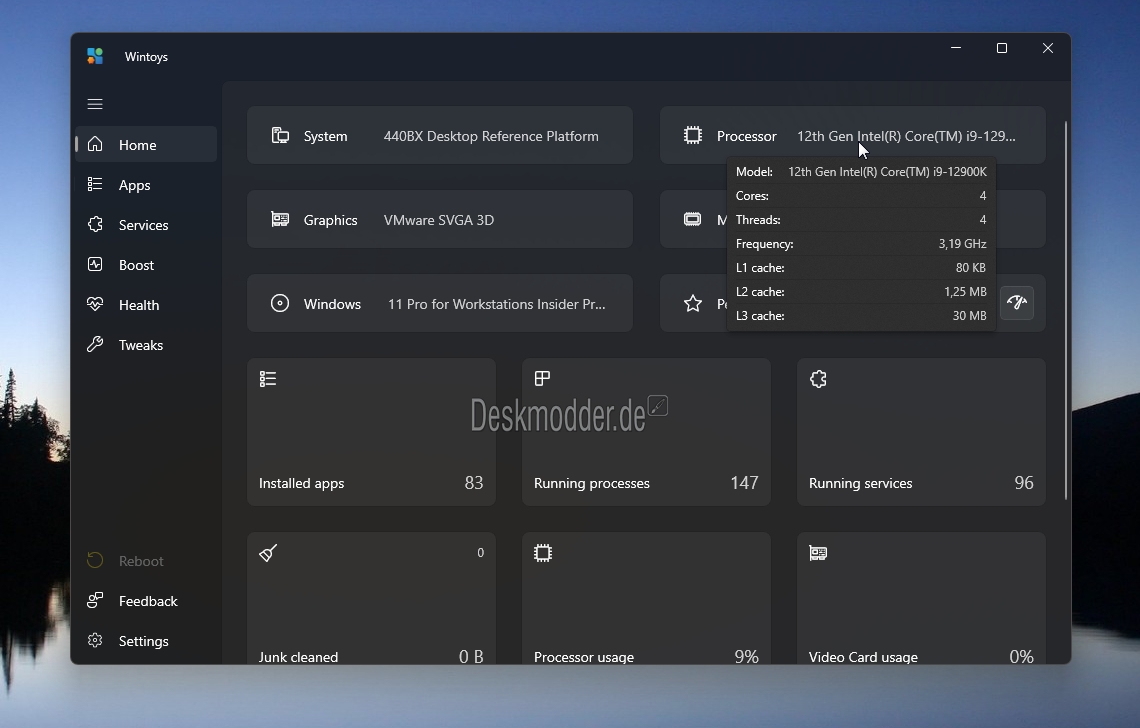
Task: Click the speedometer performance button
Action: pos(1017,303)
